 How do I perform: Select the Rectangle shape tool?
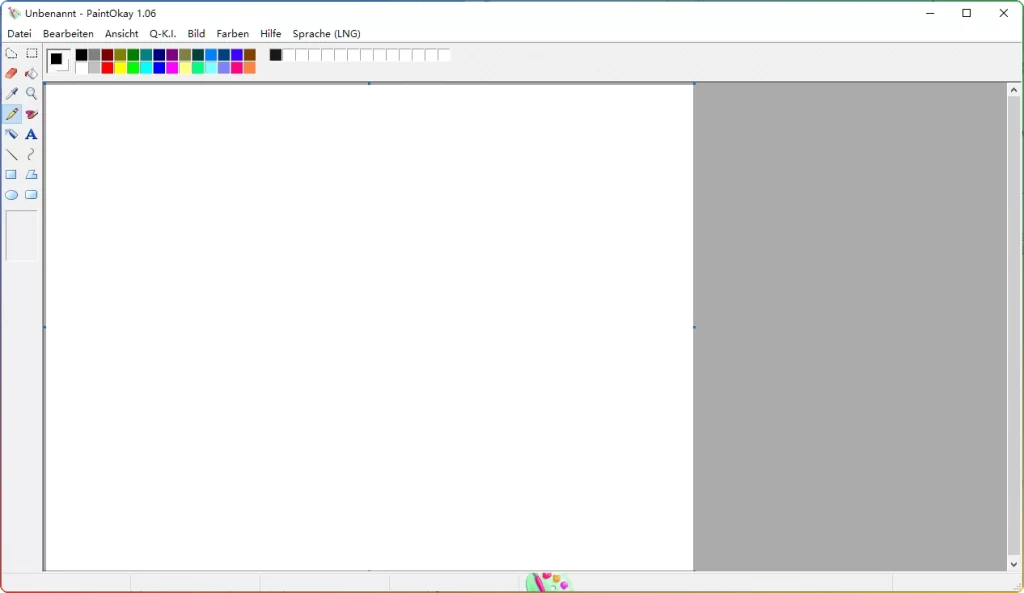tap(12, 174)
